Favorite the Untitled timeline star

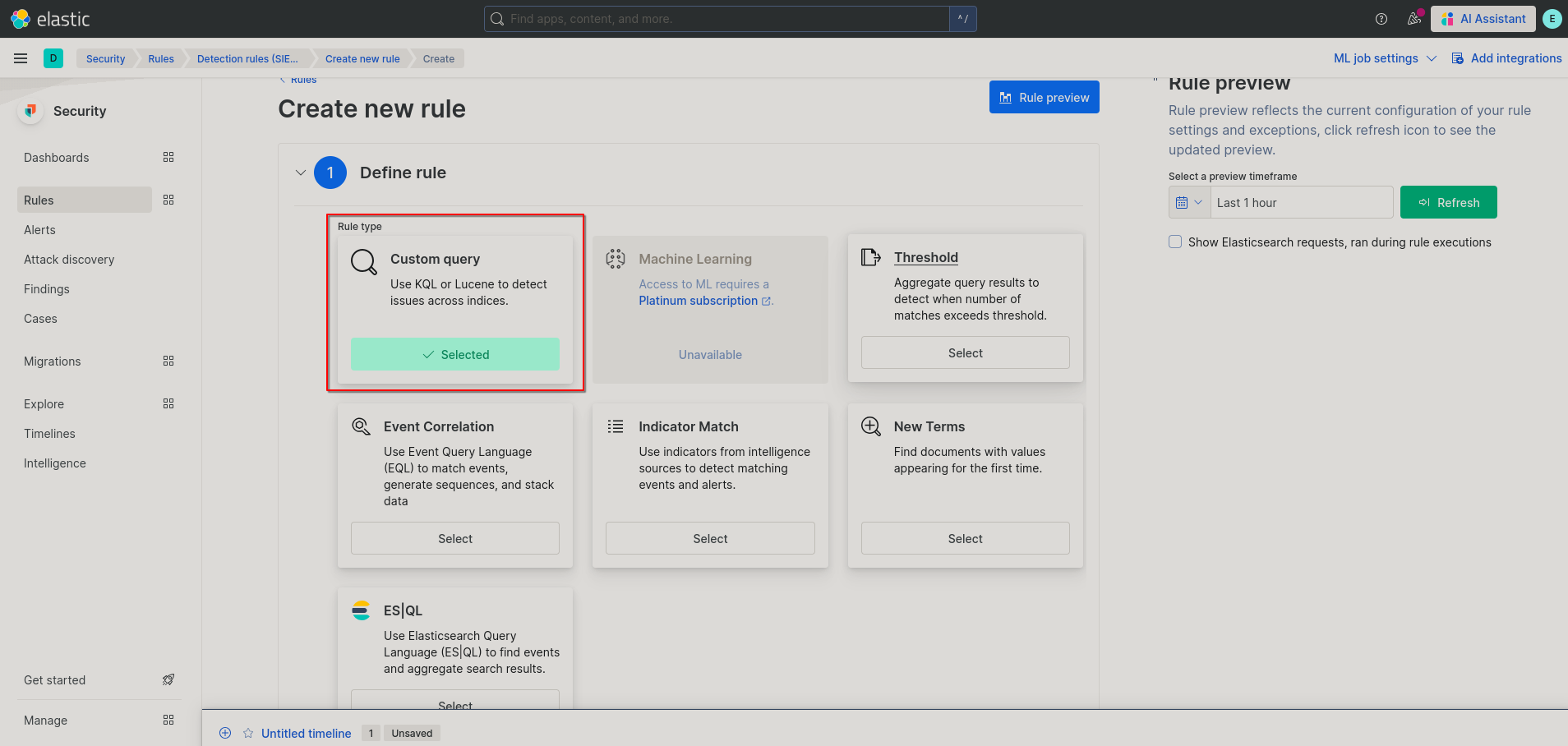(248, 733)
